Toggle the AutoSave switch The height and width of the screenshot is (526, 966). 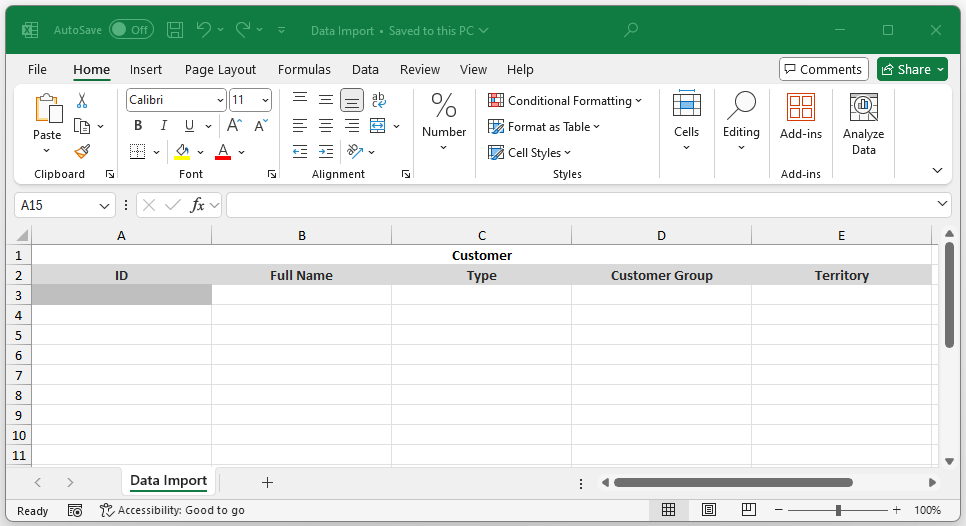pos(131,30)
